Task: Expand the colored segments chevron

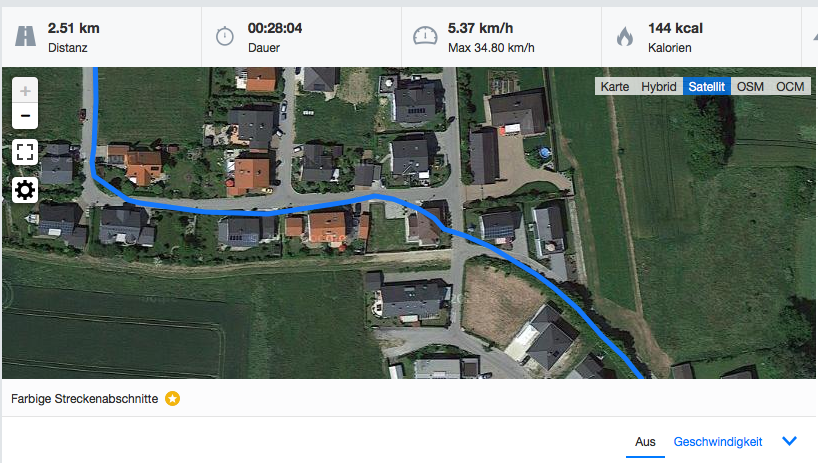Action: coord(790,441)
